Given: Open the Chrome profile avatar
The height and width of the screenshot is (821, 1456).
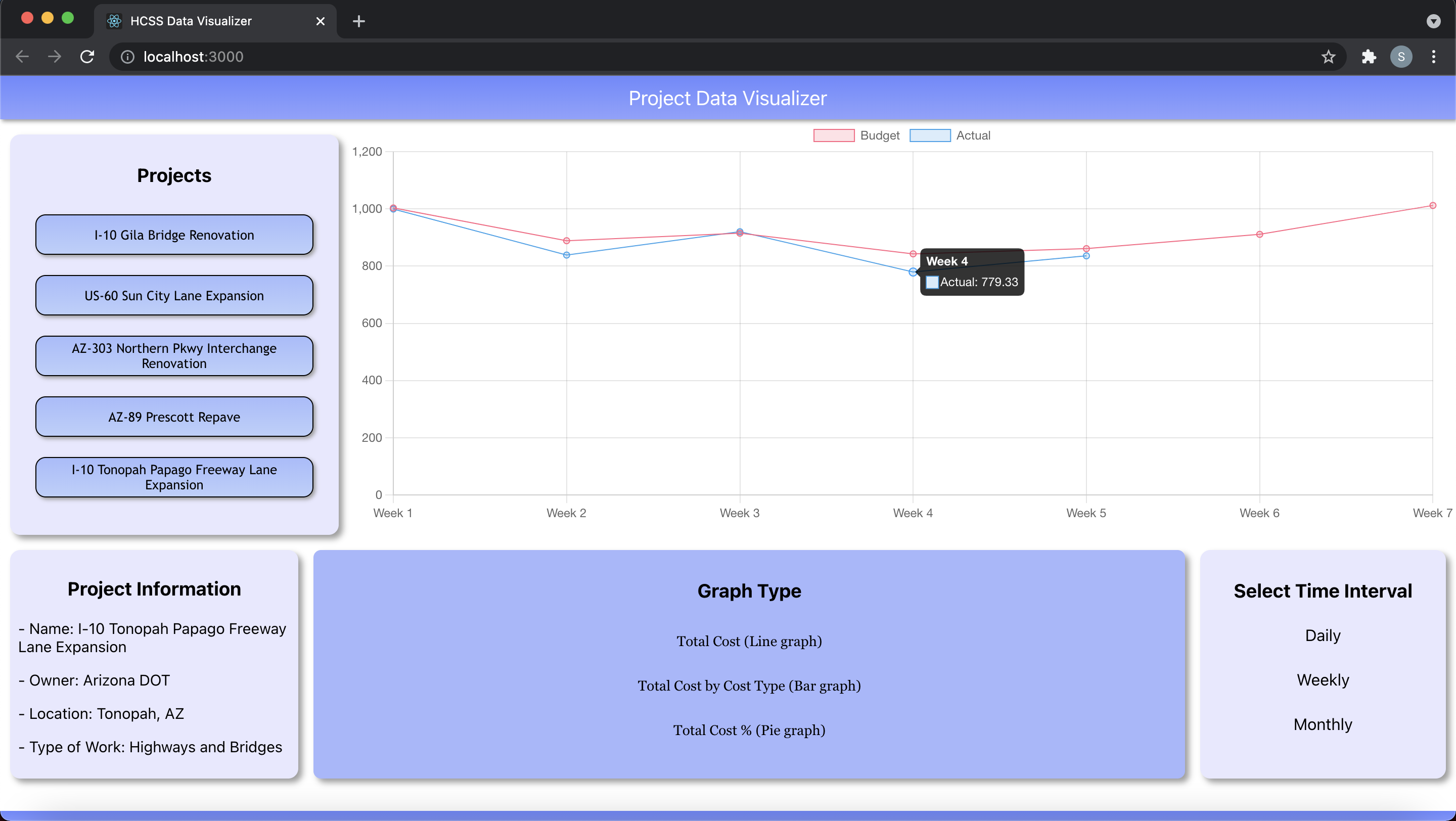Looking at the screenshot, I should tap(1401, 57).
